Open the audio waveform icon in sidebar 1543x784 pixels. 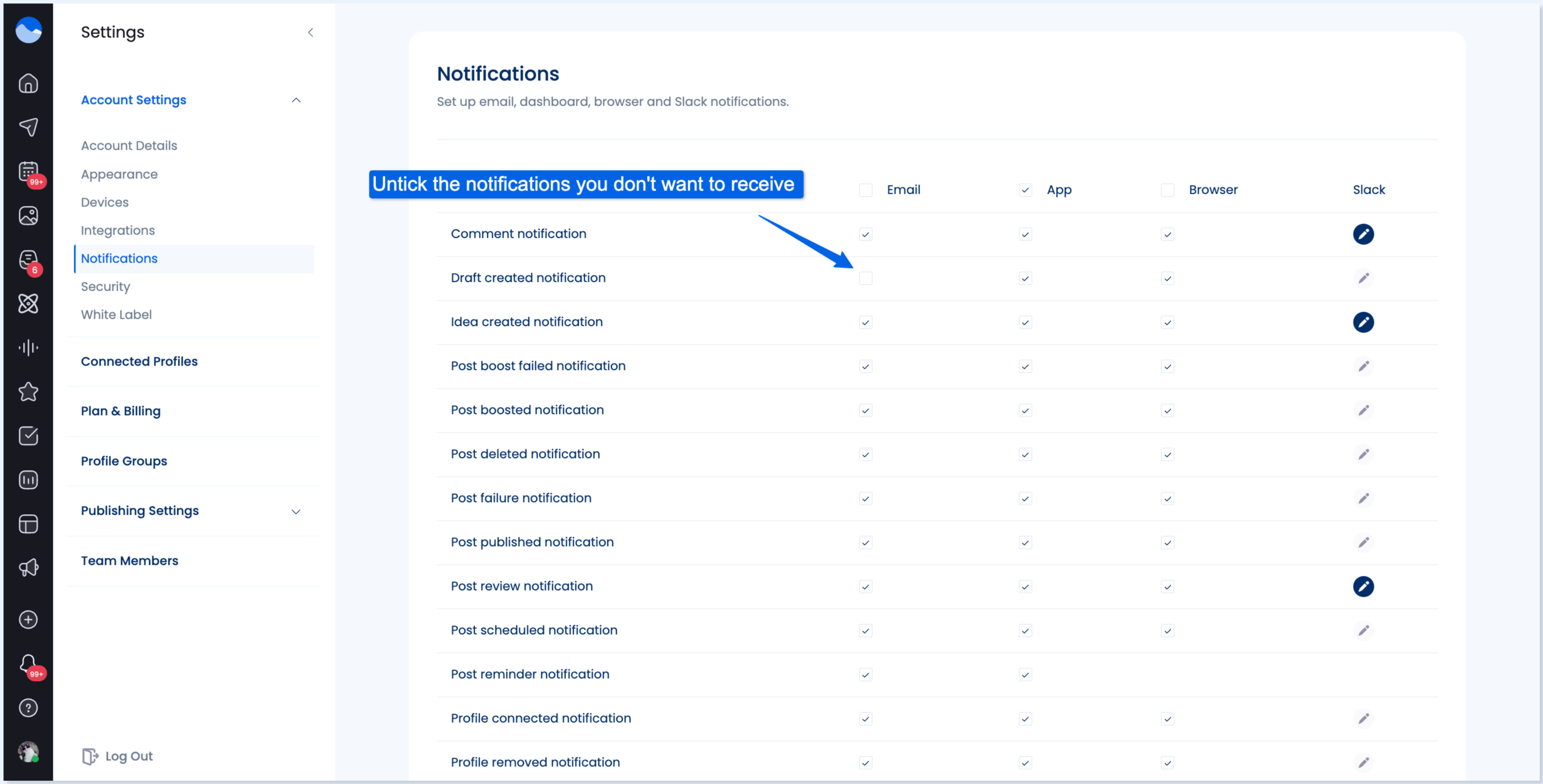click(28, 347)
